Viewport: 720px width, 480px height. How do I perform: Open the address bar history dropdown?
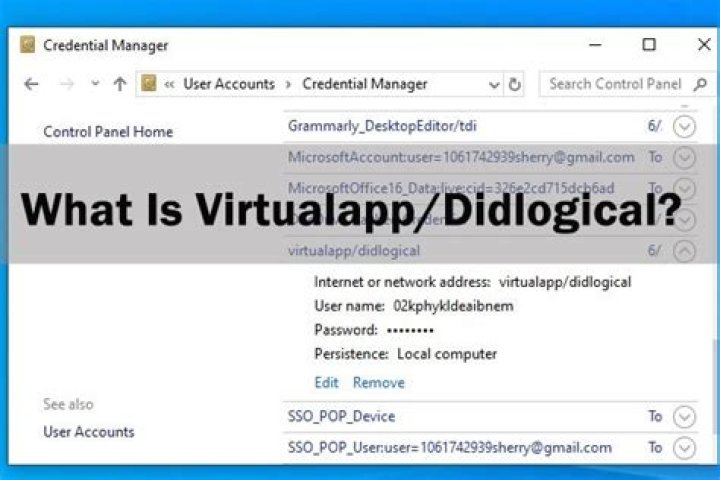pos(494,85)
